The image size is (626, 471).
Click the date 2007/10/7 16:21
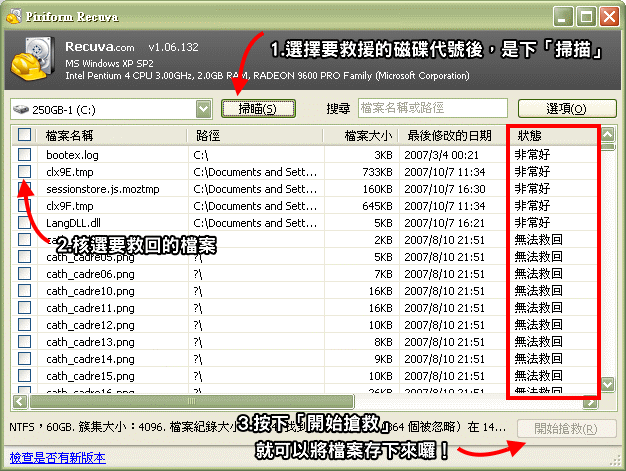[x=445, y=223]
